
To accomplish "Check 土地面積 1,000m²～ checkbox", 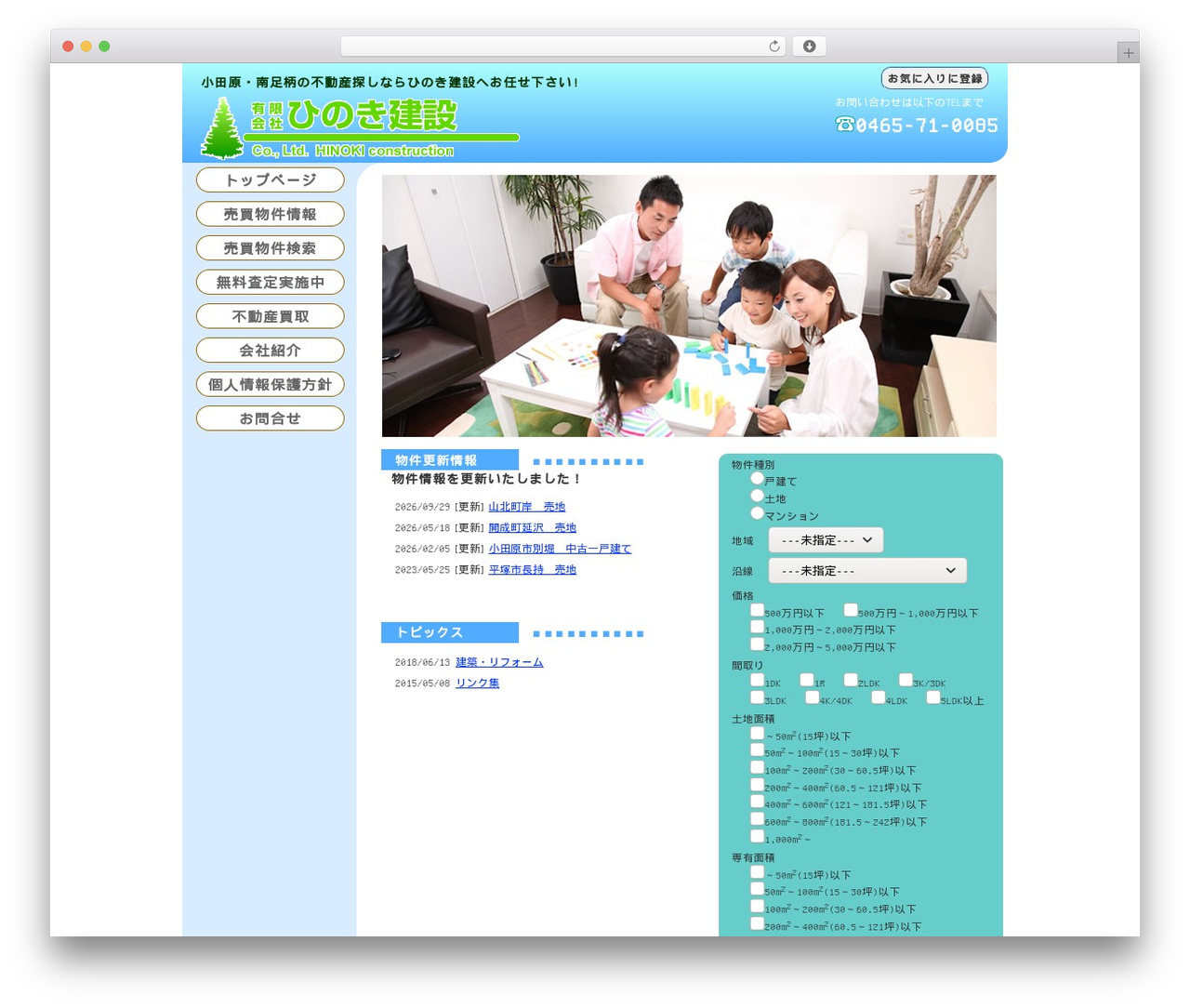I will point(758,836).
